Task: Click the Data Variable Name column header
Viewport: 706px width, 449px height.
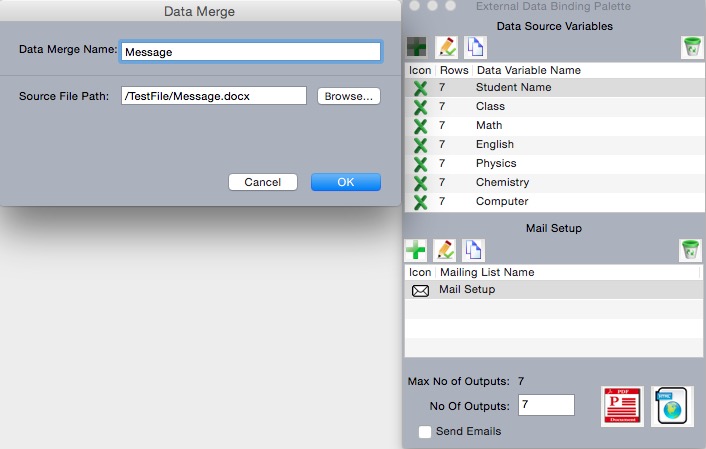Action: [529, 70]
